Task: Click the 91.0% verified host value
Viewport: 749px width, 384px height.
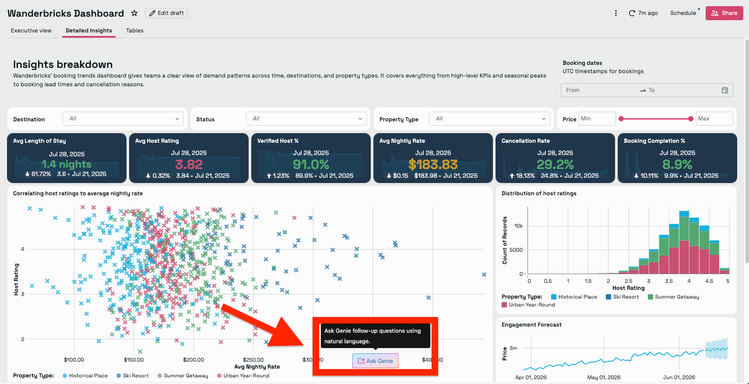Action: (x=311, y=165)
